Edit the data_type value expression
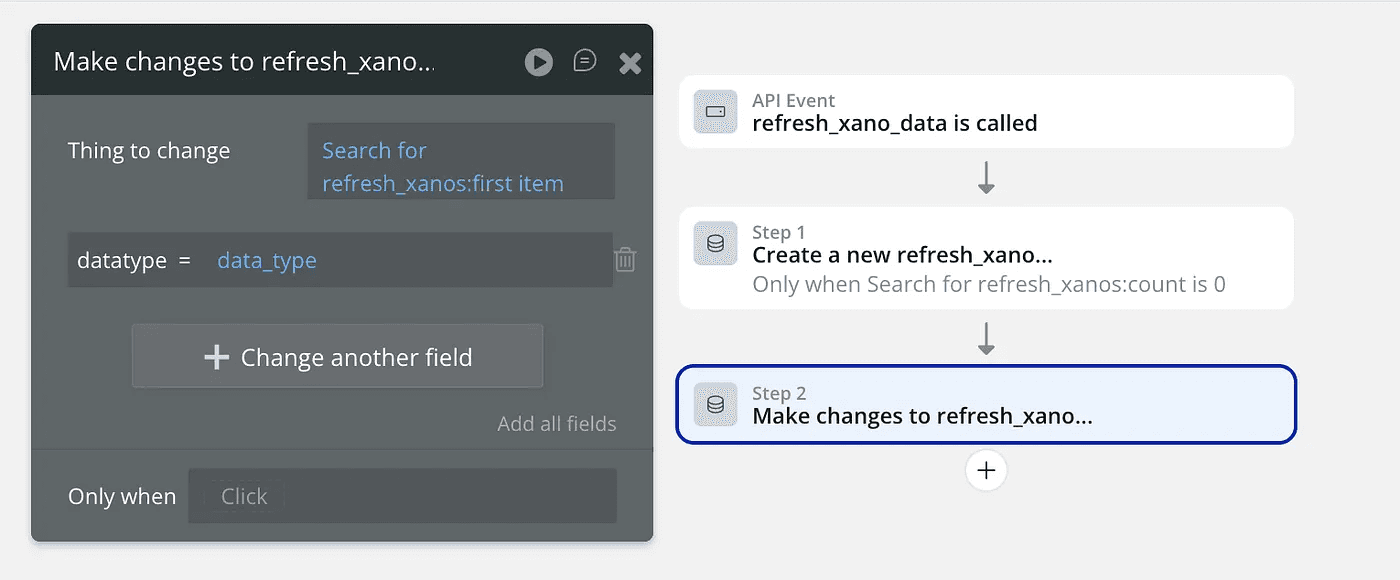This screenshot has height=580, width=1400. coord(267,260)
